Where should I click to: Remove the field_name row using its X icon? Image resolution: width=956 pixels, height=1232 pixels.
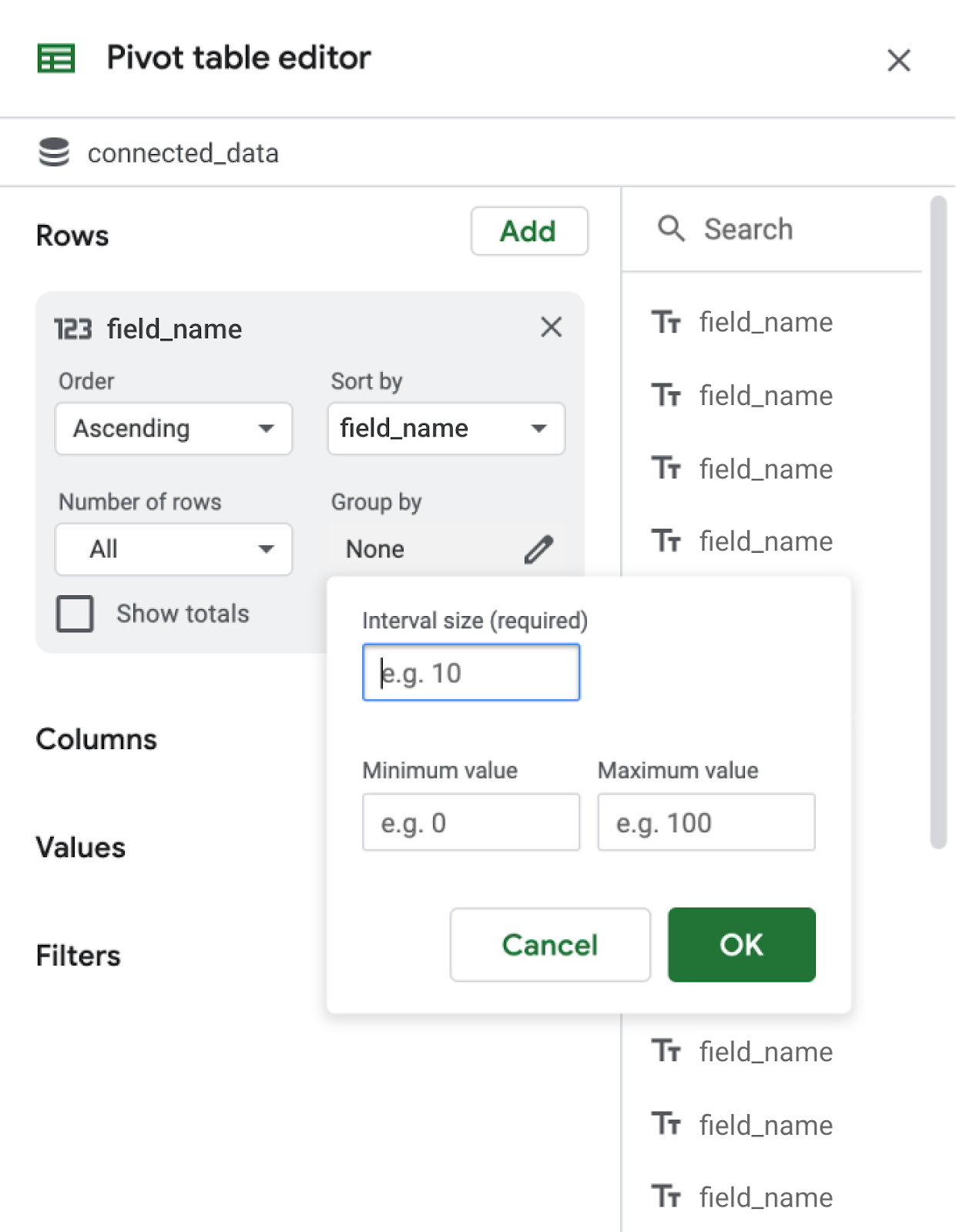pyautogui.click(x=551, y=327)
